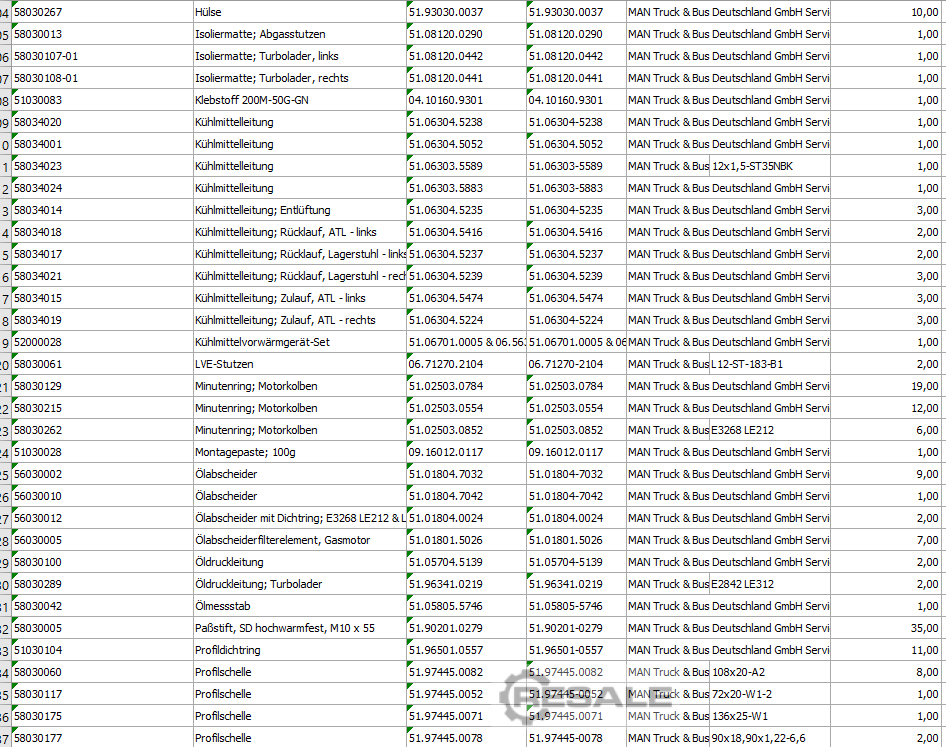The height and width of the screenshot is (747, 946).
Task: Click the quantity cell showing 35,00
Action: (886, 628)
